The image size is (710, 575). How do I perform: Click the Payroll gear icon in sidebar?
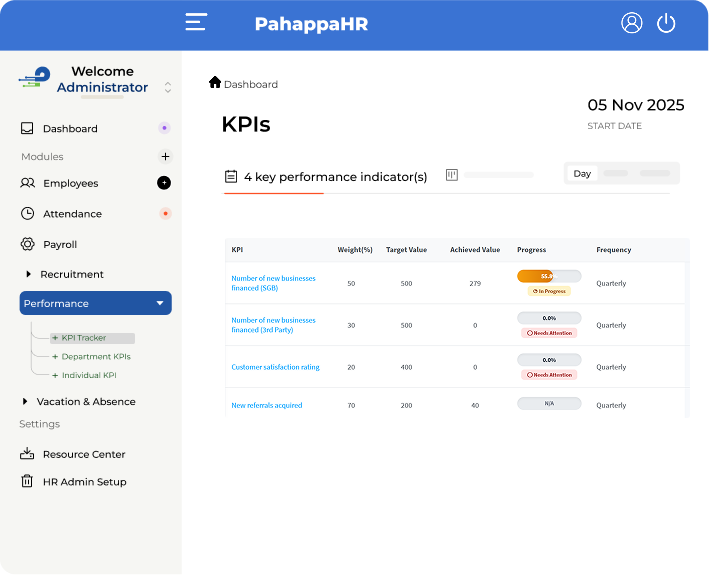tap(28, 244)
